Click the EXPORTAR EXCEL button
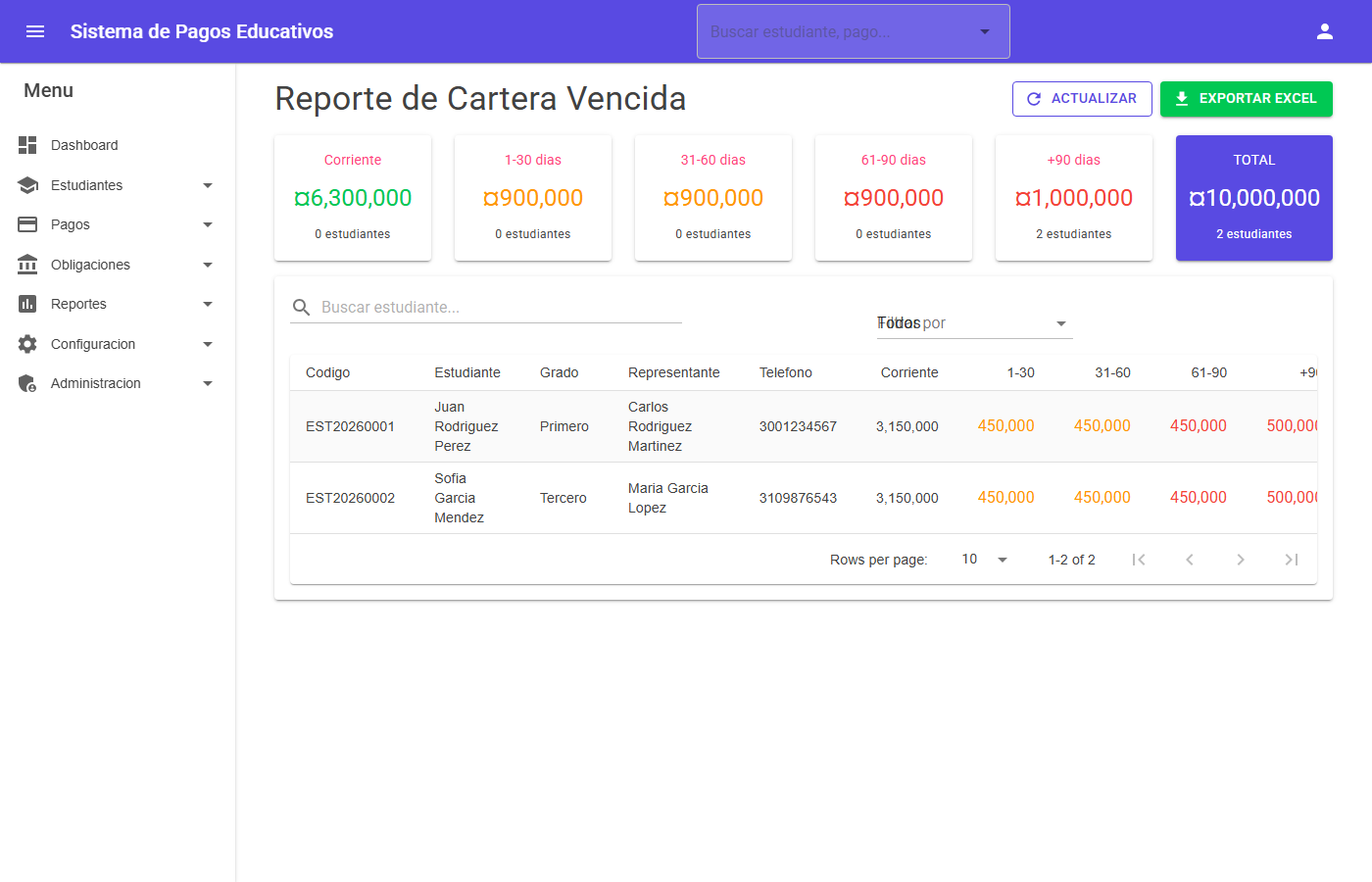The height and width of the screenshot is (882, 1372). tap(1247, 99)
